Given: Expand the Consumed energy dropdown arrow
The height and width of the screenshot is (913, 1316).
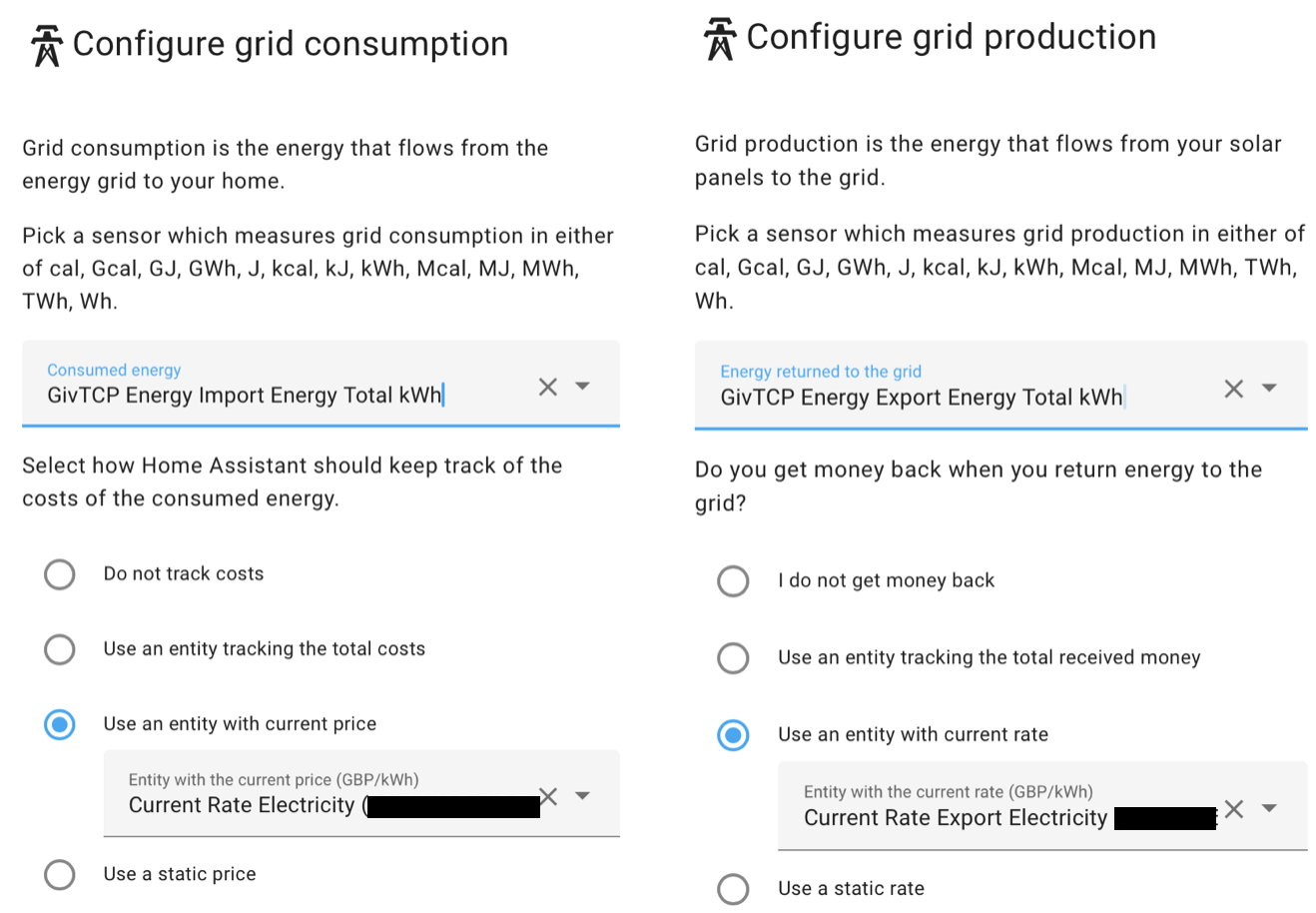Looking at the screenshot, I should pyautogui.click(x=583, y=387).
